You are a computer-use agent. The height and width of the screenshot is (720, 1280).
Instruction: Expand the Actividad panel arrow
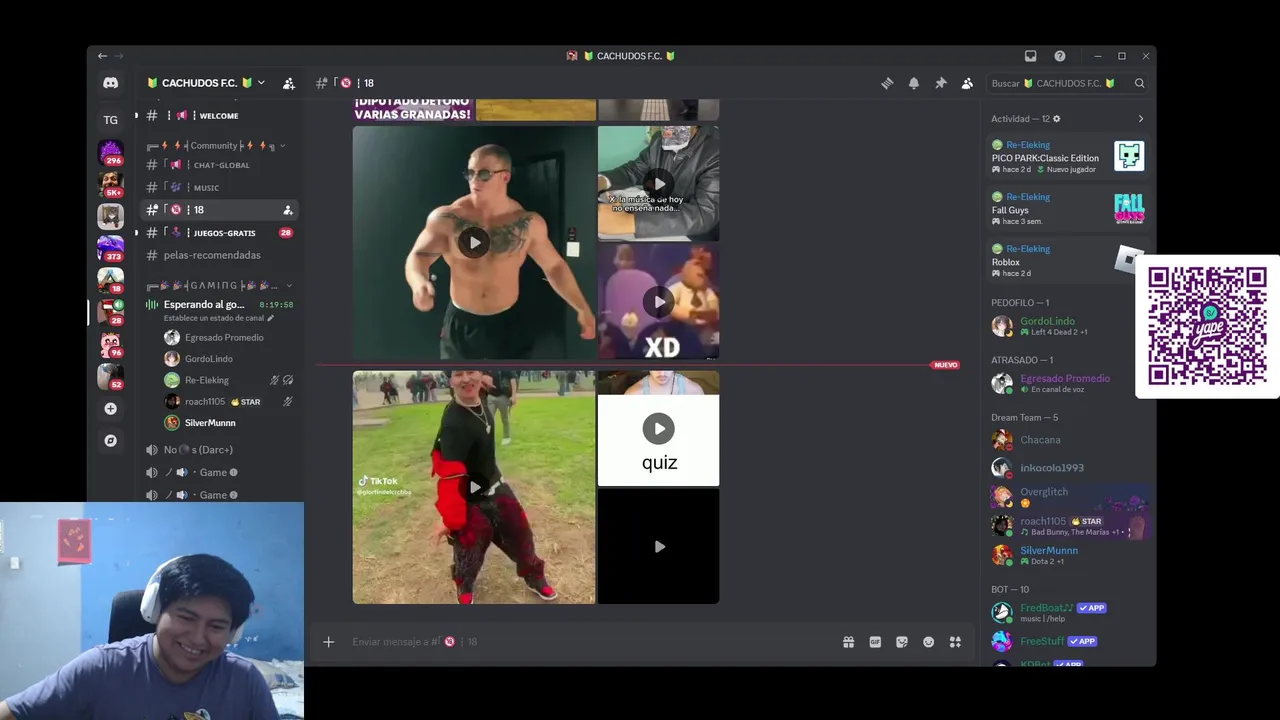[x=1141, y=119]
